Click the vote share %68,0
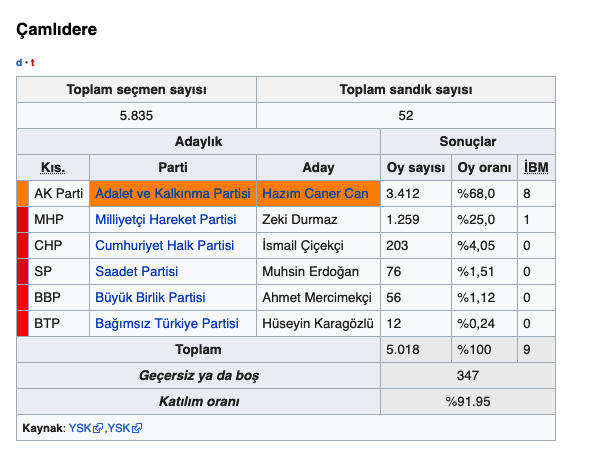Screen dimensions: 603x463 pos(476,193)
